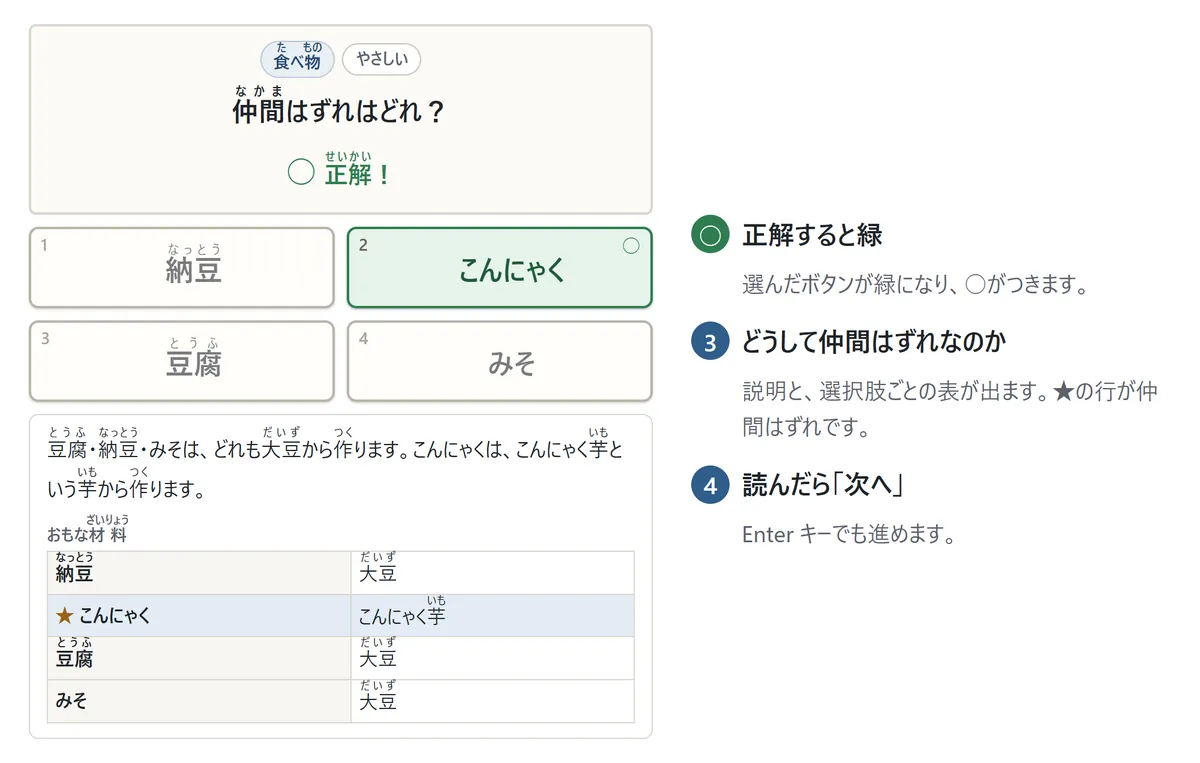Screen dimensions: 1200x763
Task: Click table cell こんにゃく芋
Action: click(493, 616)
